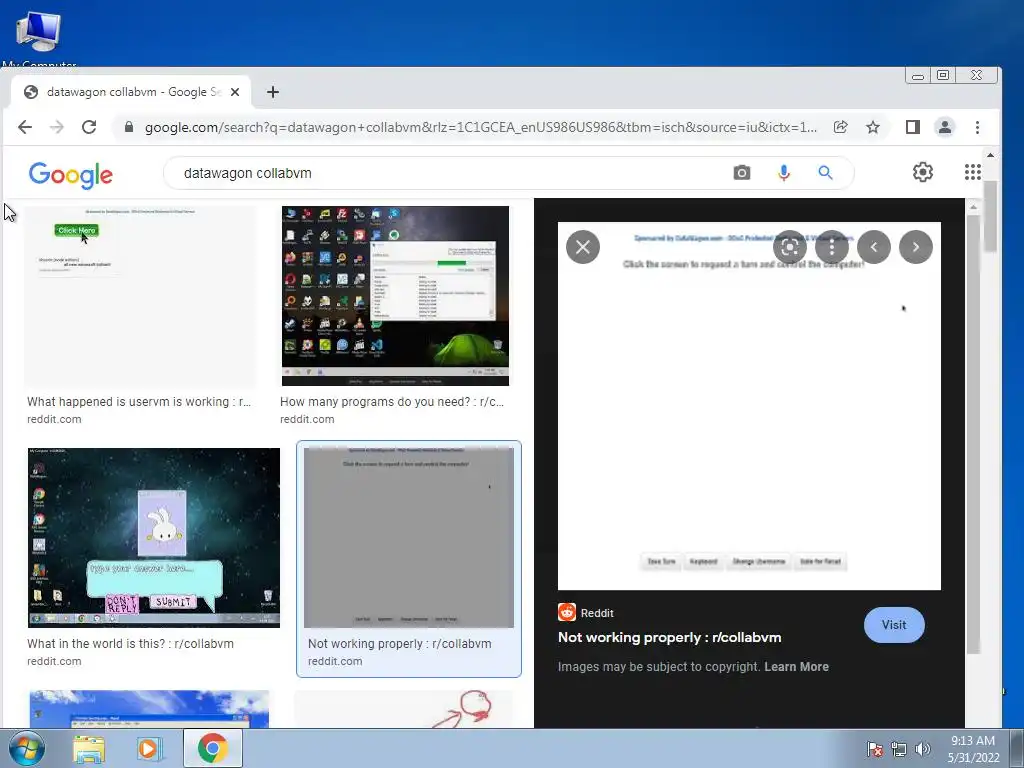Launch Windows Media Player from taskbar

pos(149,749)
